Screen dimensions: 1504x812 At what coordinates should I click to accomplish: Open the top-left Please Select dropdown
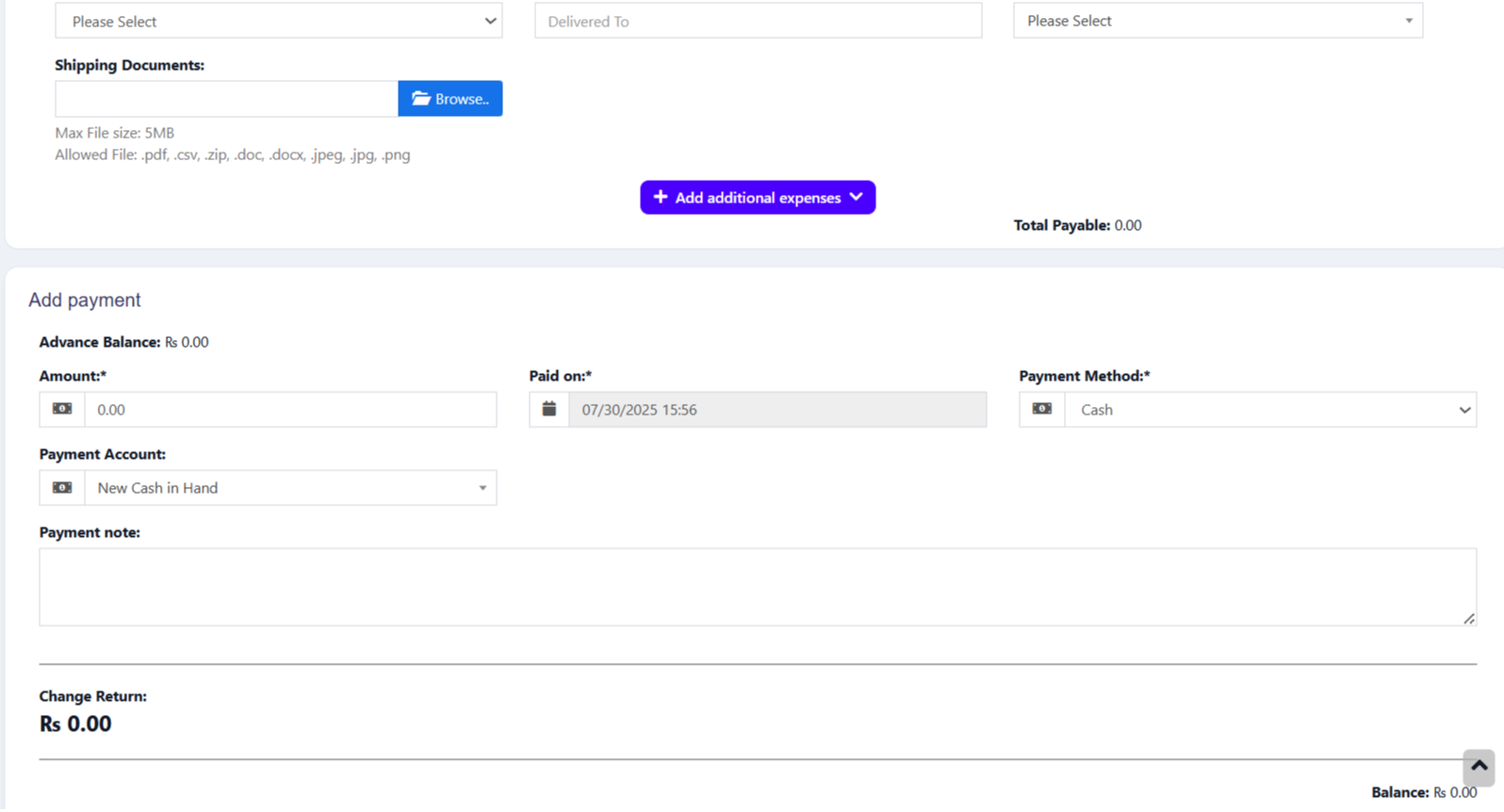[x=278, y=21]
